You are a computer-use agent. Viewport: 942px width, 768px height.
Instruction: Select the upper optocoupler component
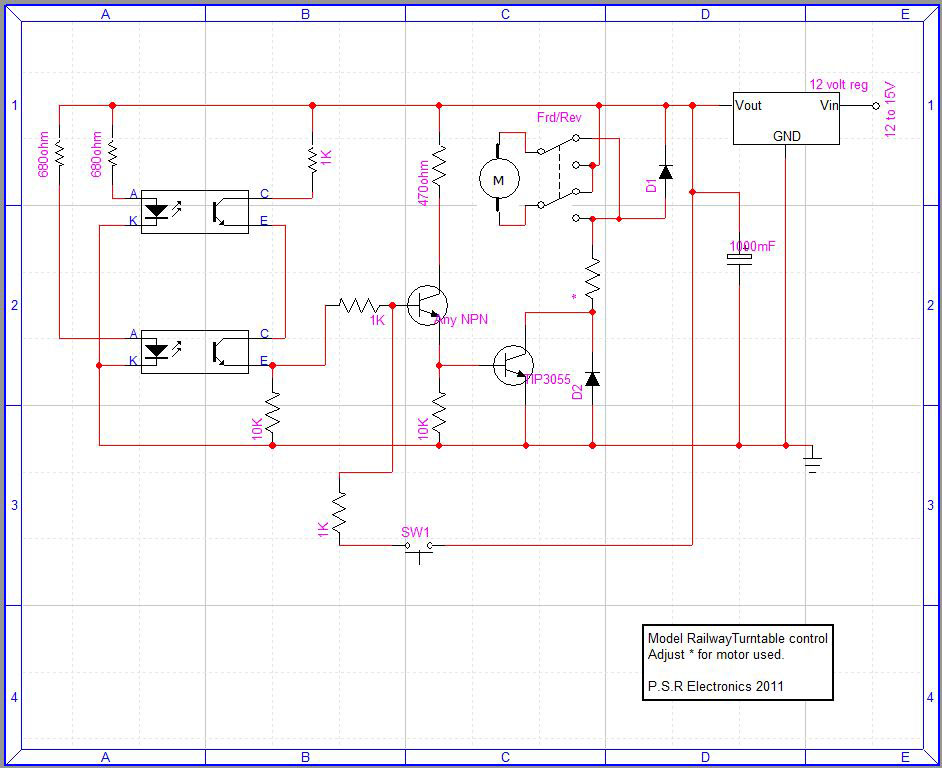[194, 211]
